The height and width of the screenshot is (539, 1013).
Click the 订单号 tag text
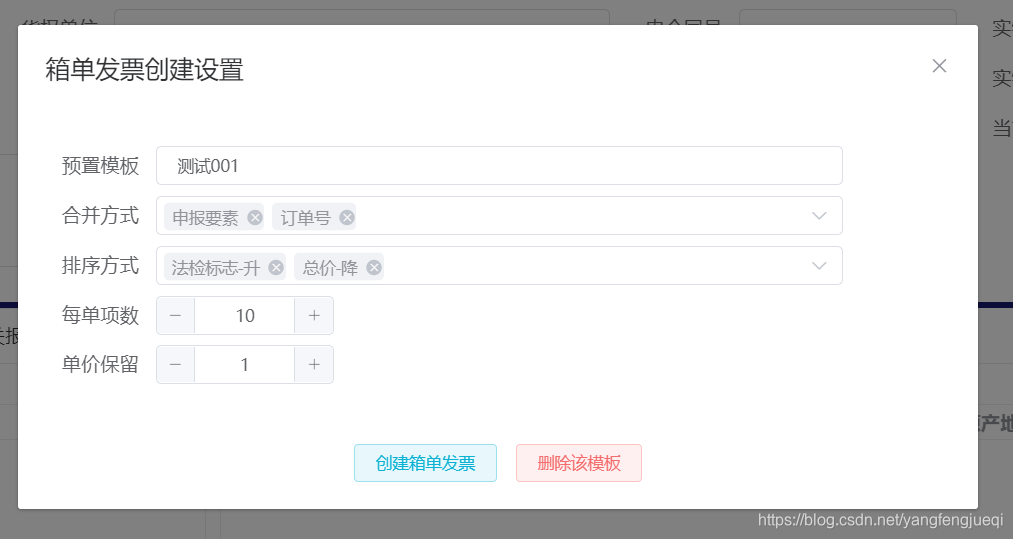306,218
